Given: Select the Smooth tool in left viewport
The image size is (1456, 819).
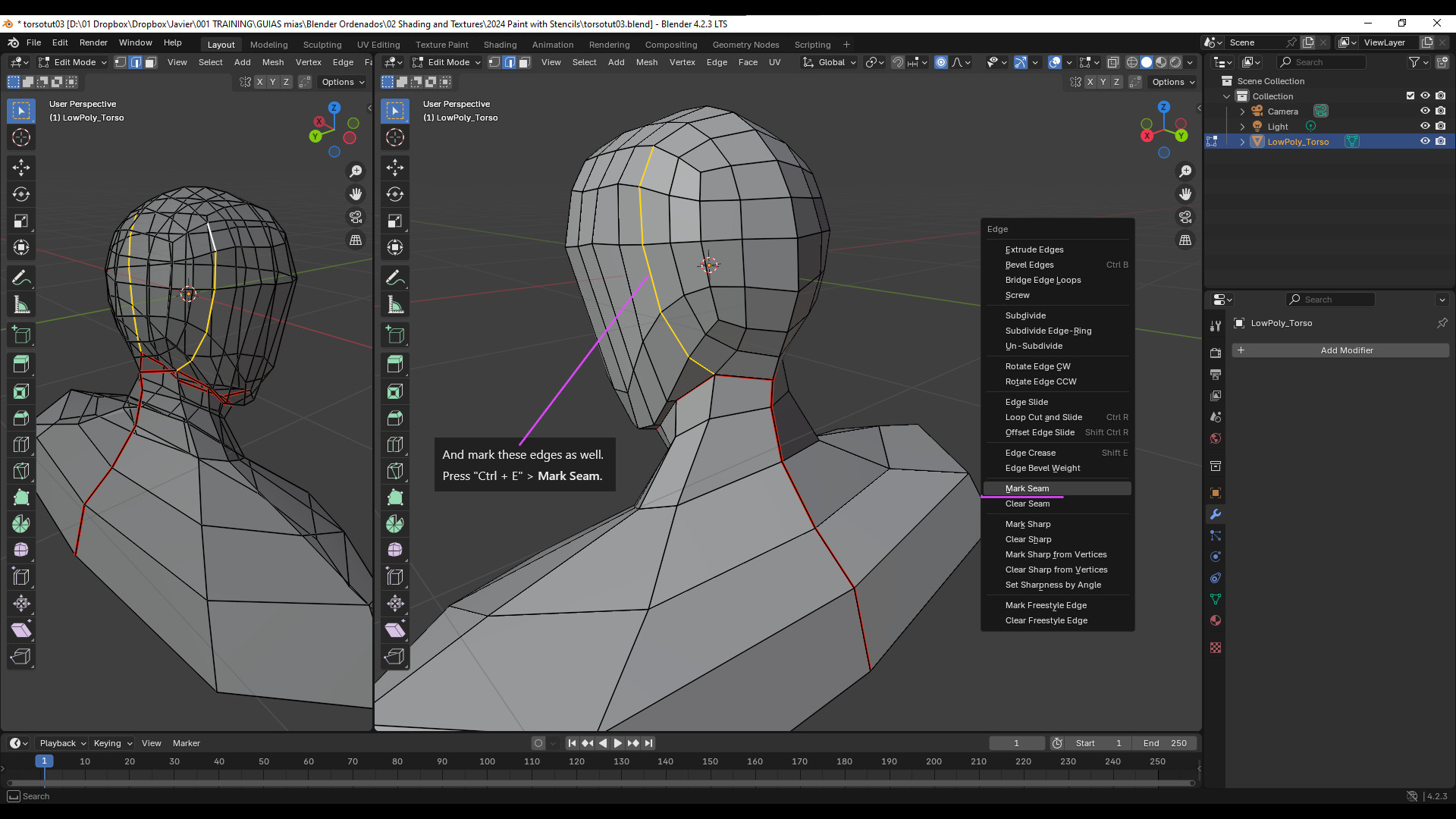Looking at the screenshot, I should click(21, 550).
